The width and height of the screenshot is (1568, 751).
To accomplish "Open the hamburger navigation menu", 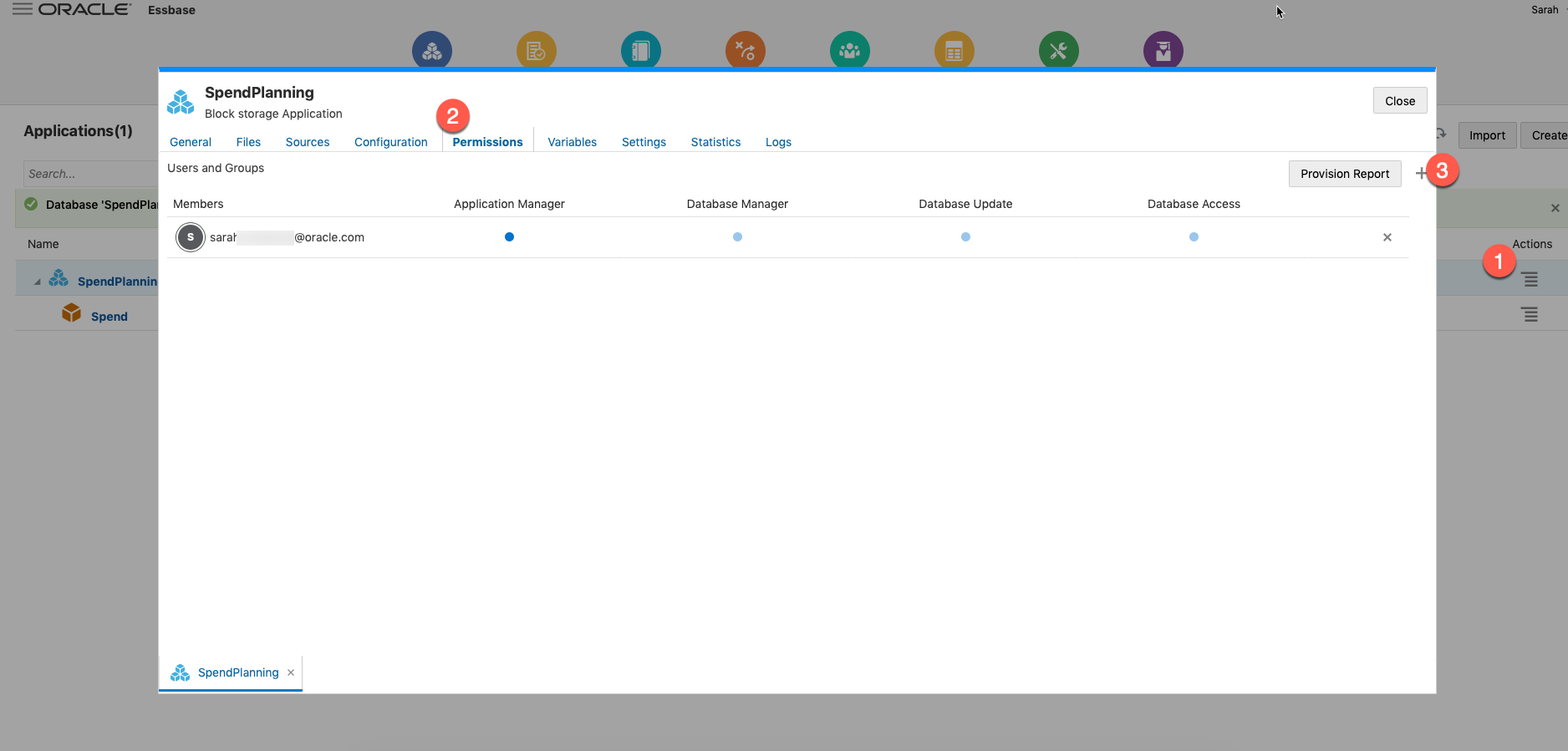I will tap(22, 9).
